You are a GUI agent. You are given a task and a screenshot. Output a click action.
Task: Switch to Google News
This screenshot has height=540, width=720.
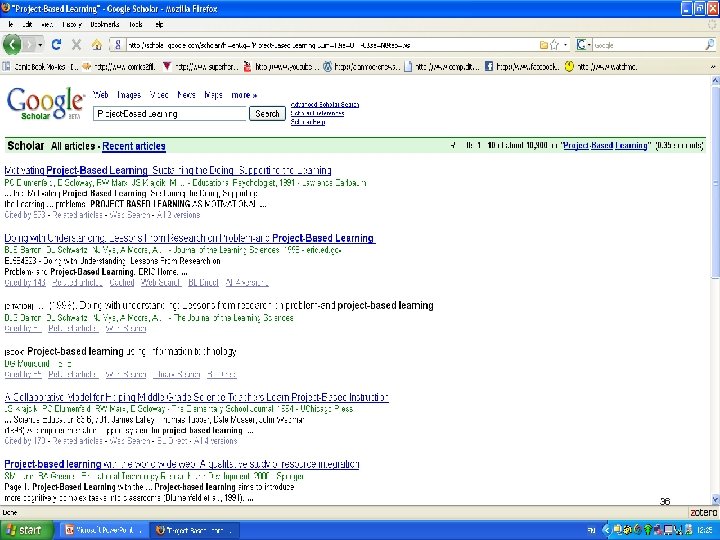pos(186,95)
